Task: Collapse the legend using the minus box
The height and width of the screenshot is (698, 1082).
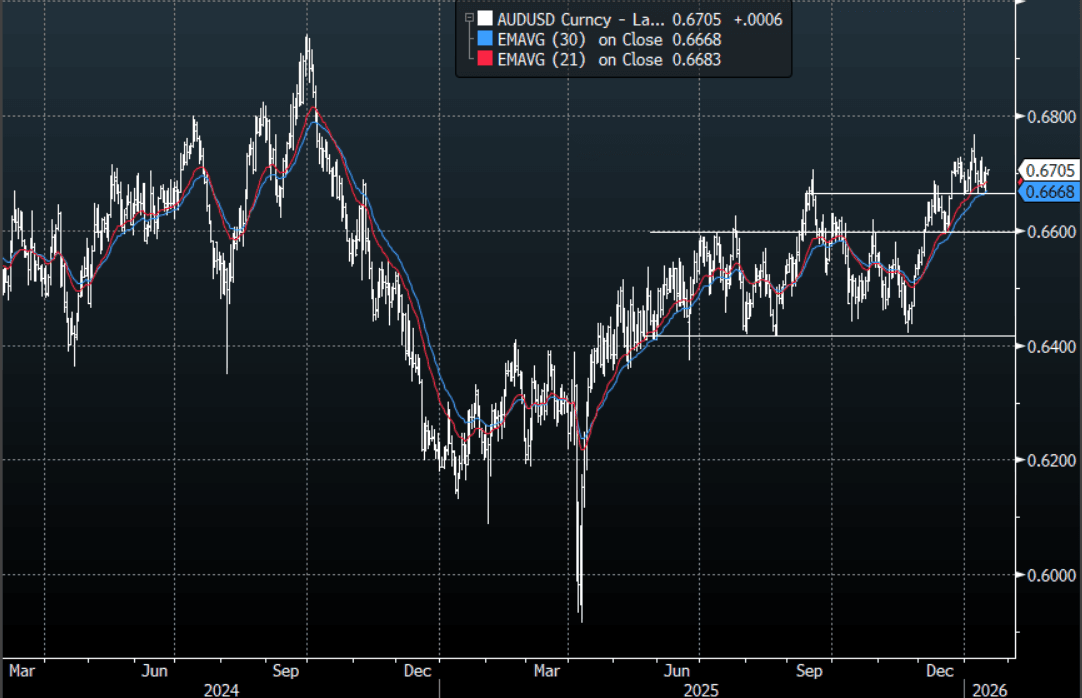Action: tap(469, 19)
